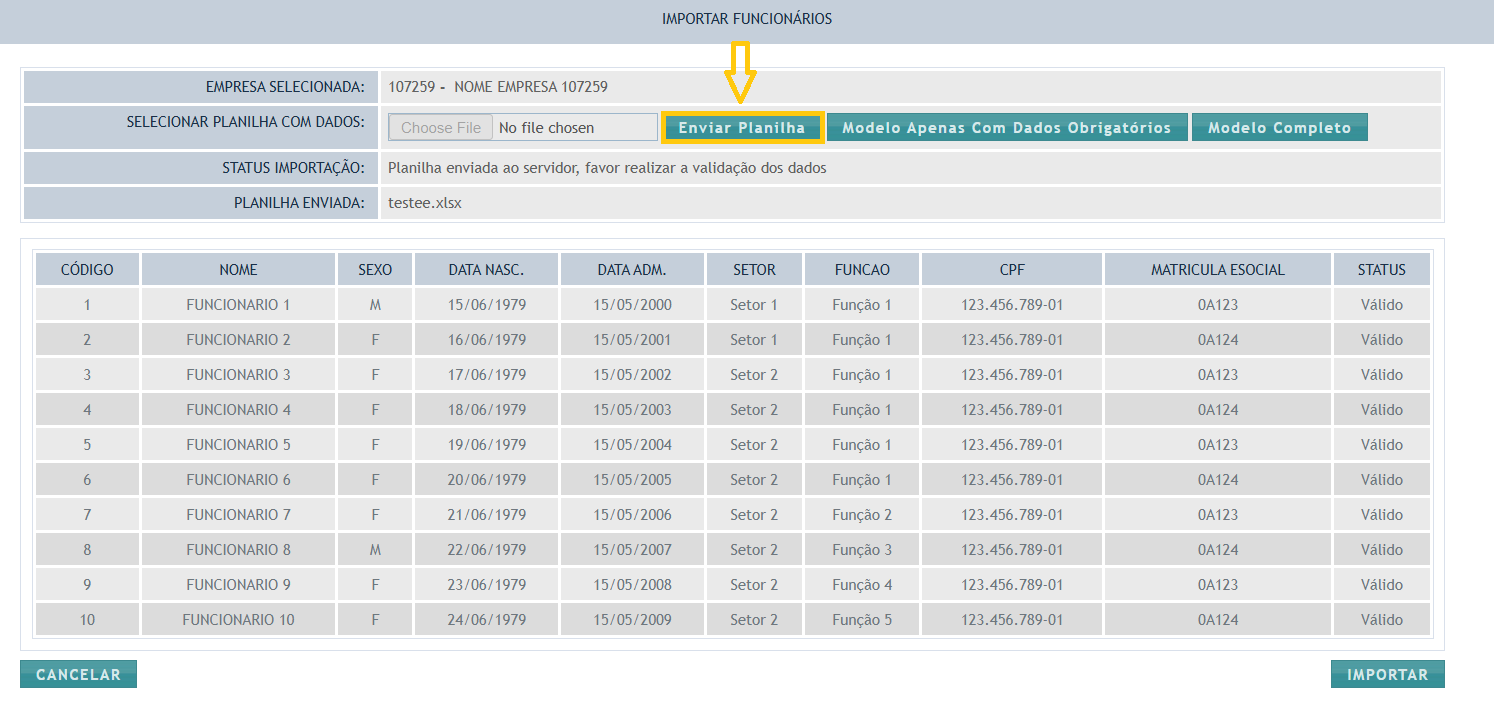
Task: Click the testee.xlsx file name
Action: 425,203
